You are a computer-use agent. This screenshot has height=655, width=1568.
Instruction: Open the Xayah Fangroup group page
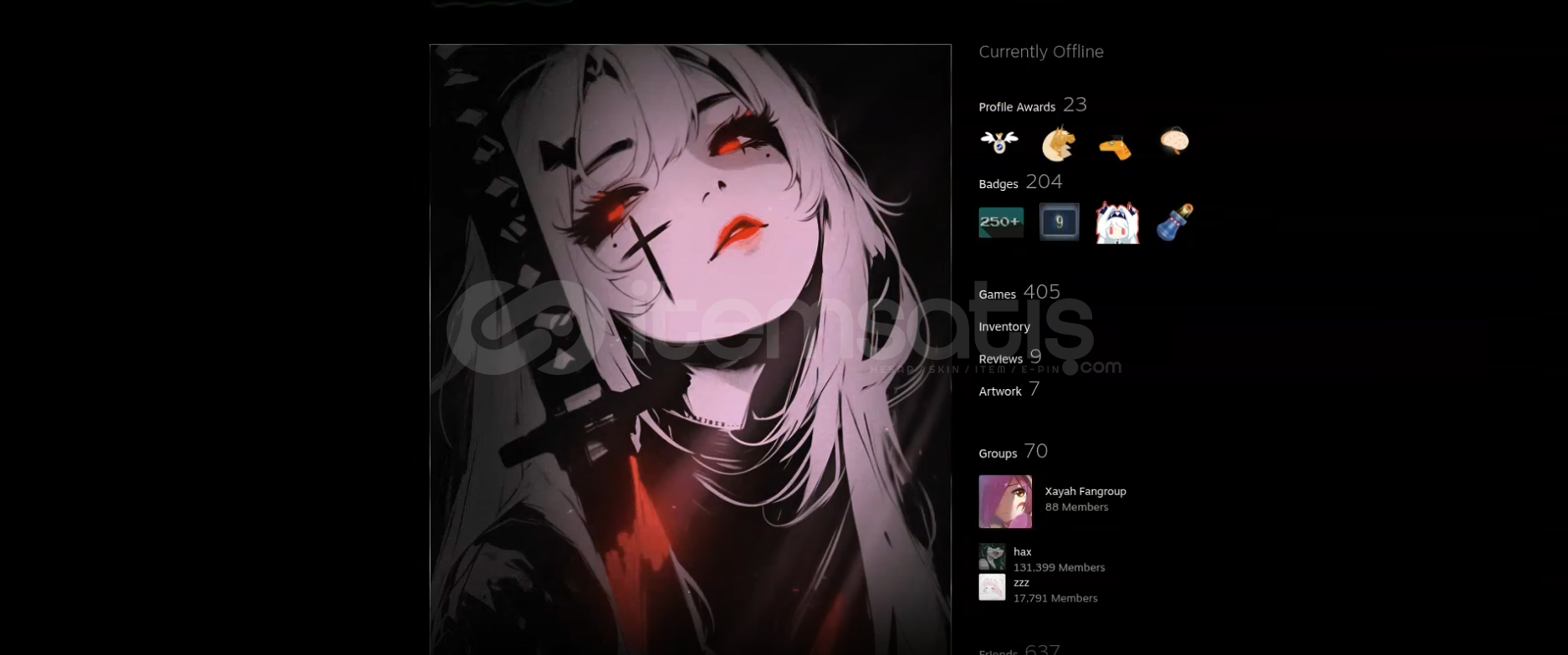point(1085,491)
